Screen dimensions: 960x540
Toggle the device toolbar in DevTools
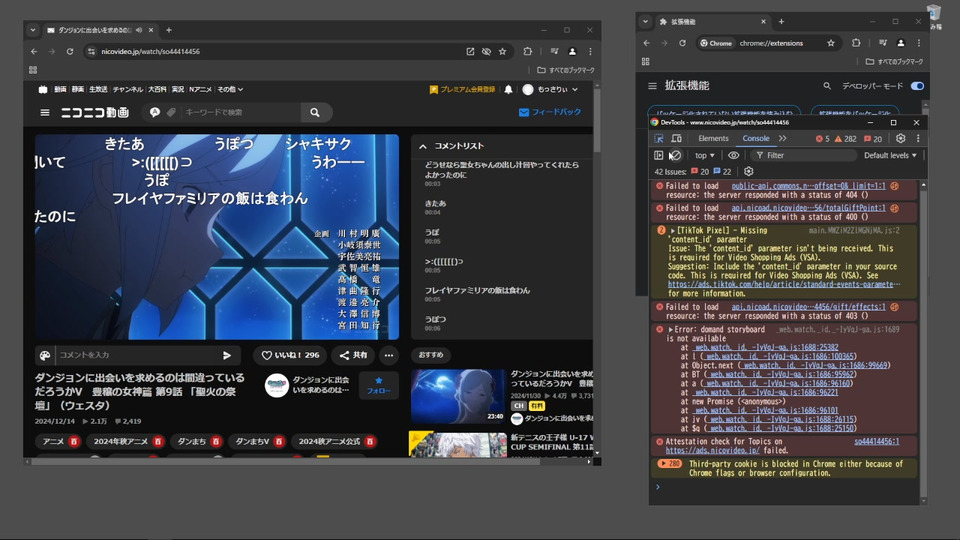coord(676,139)
